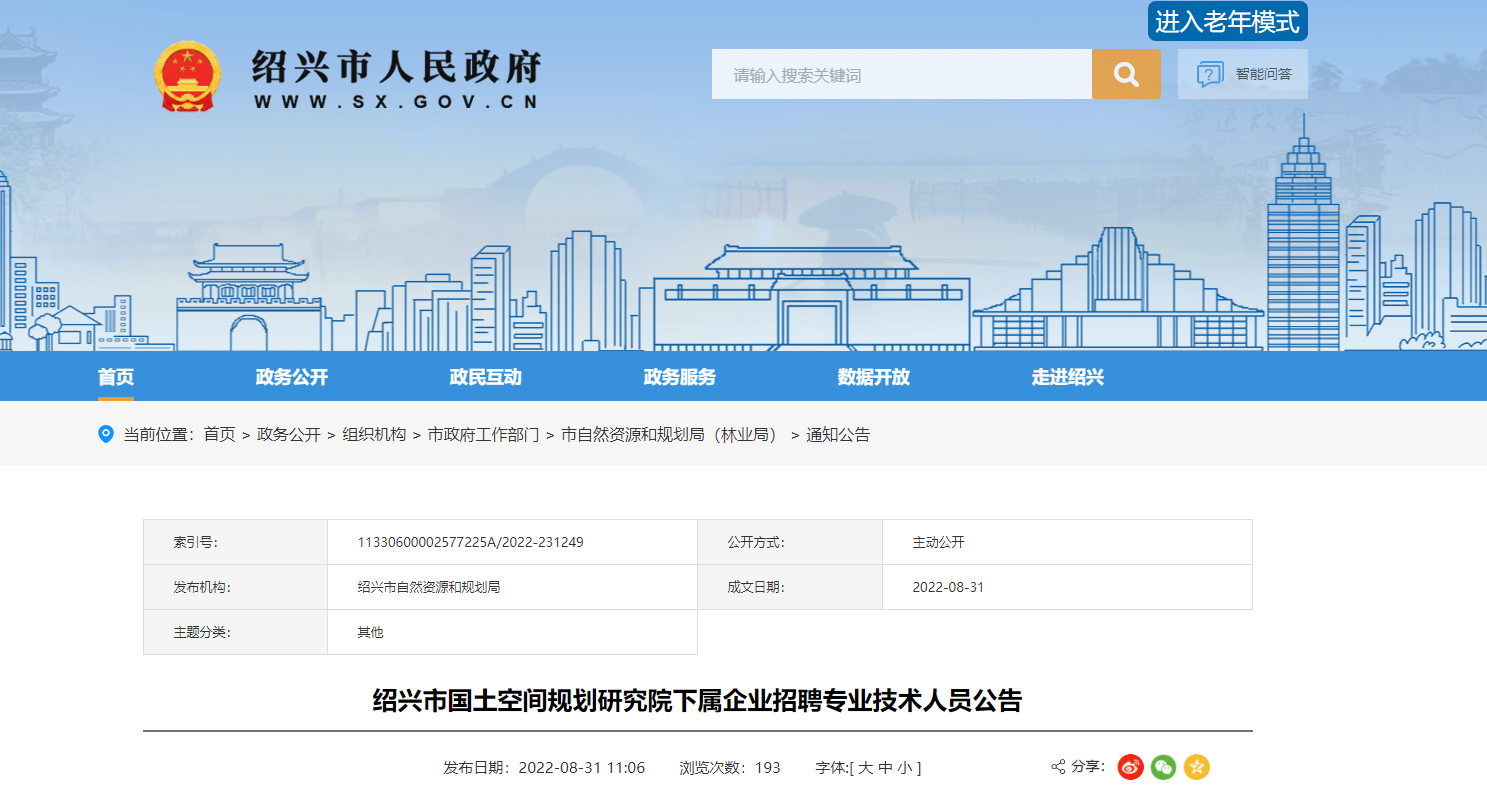Share the article via WeChat icon
Image resolution: width=1487 pixels, height=794 pixels.
[x=1163, y=767]
